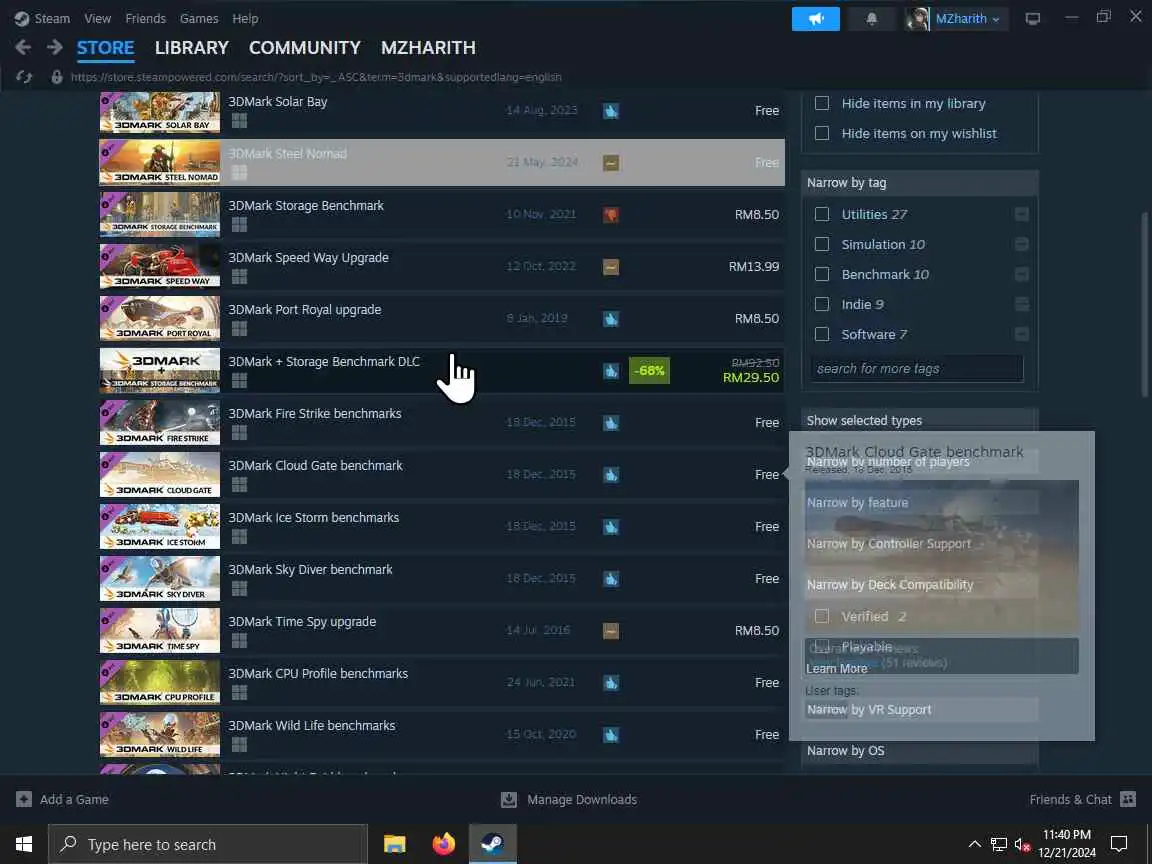1152x864 pixels.
Task: Collapse the Narrow by tag section
Action: (920, 183)
